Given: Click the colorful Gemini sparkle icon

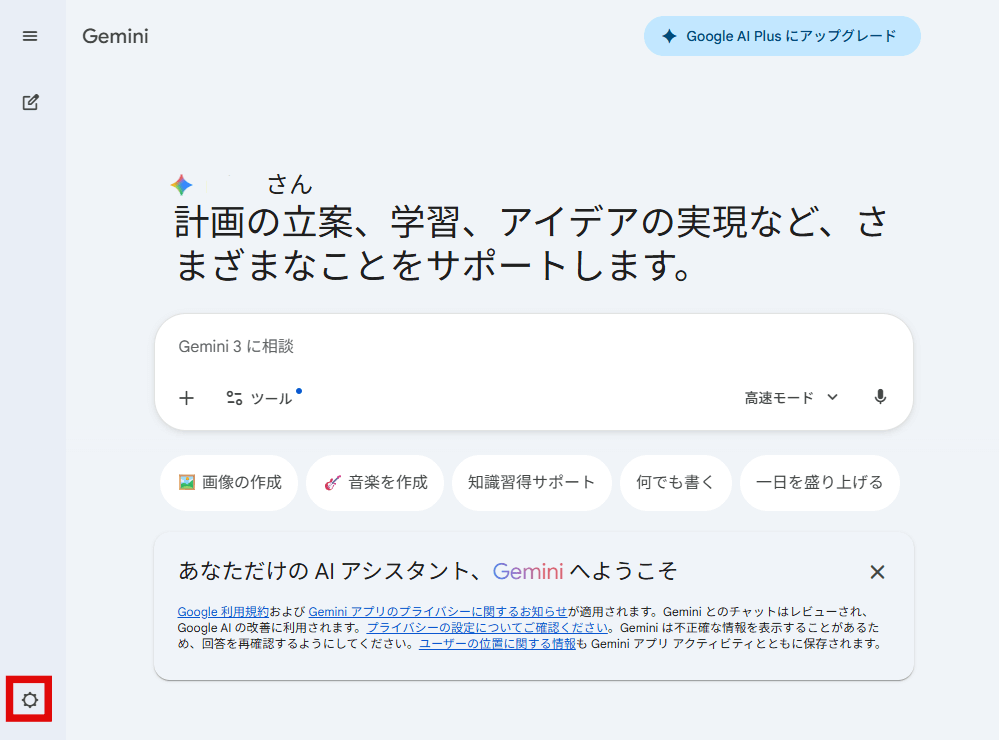Looking at the screenshot, I should 182,185.
